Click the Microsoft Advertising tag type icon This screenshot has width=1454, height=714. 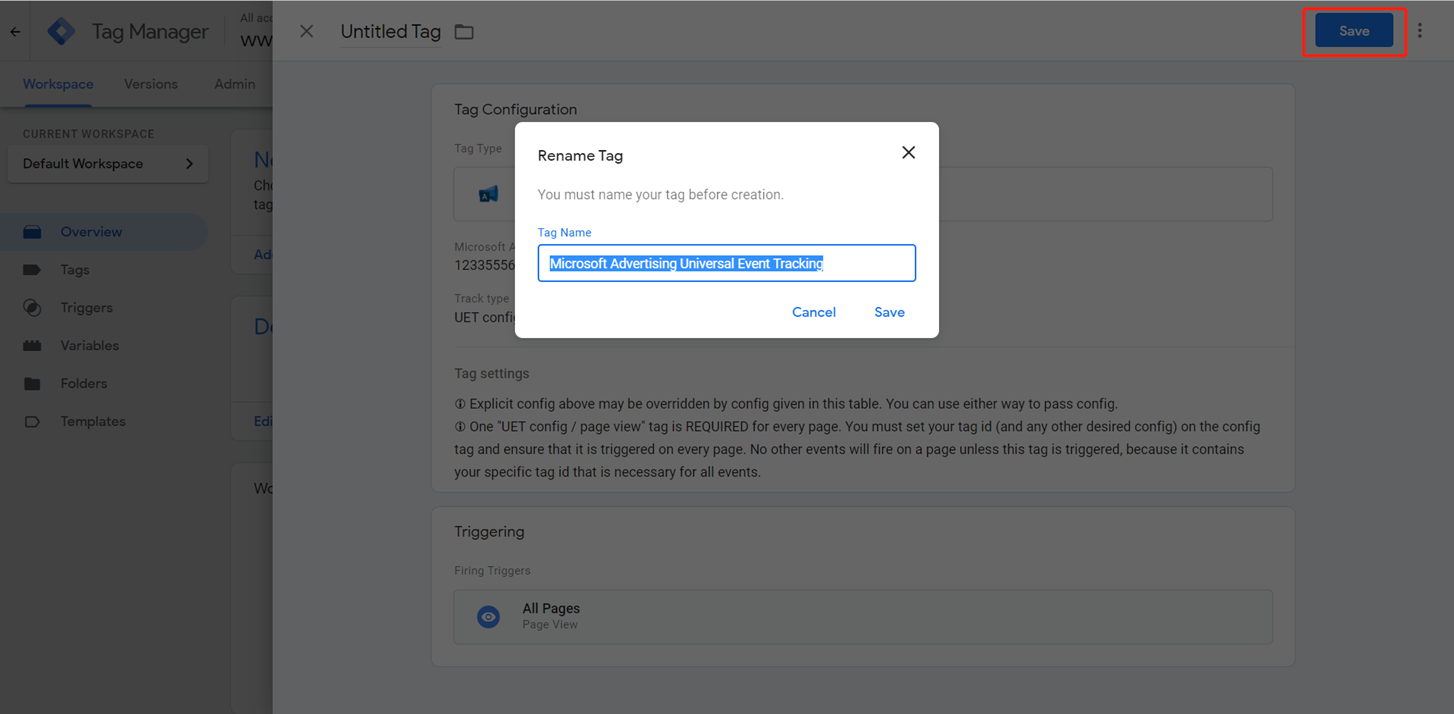pos(488,194)
